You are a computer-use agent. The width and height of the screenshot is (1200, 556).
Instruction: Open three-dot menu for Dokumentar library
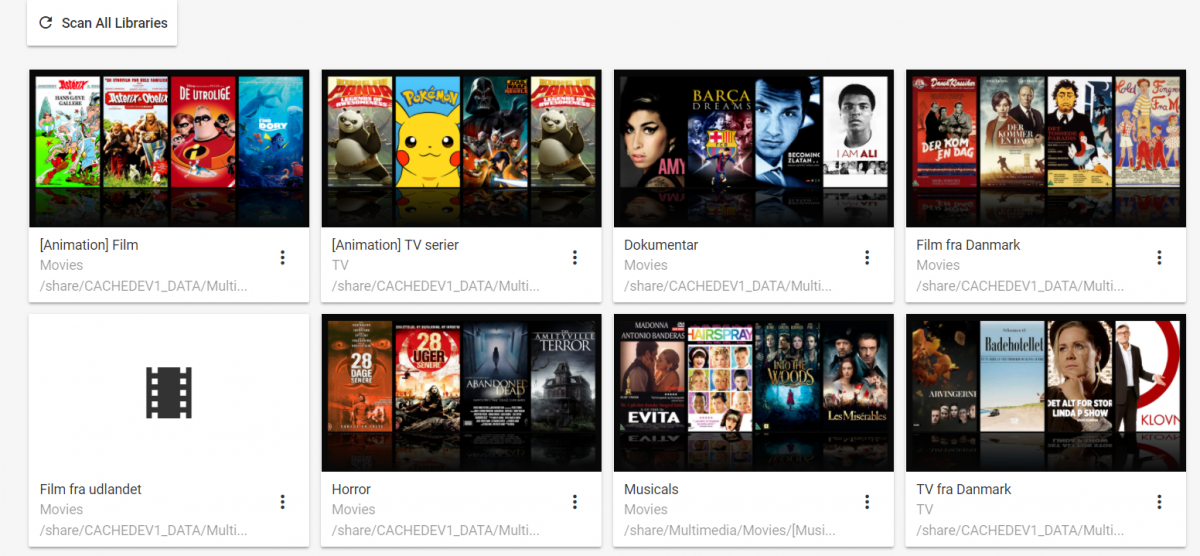867,257
